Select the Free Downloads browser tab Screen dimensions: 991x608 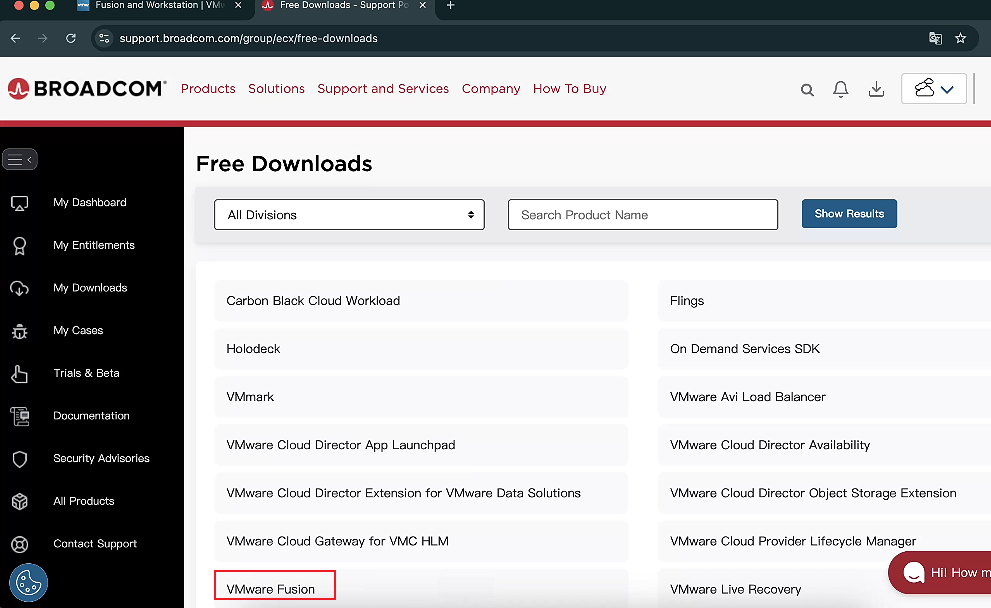[344, 6]
